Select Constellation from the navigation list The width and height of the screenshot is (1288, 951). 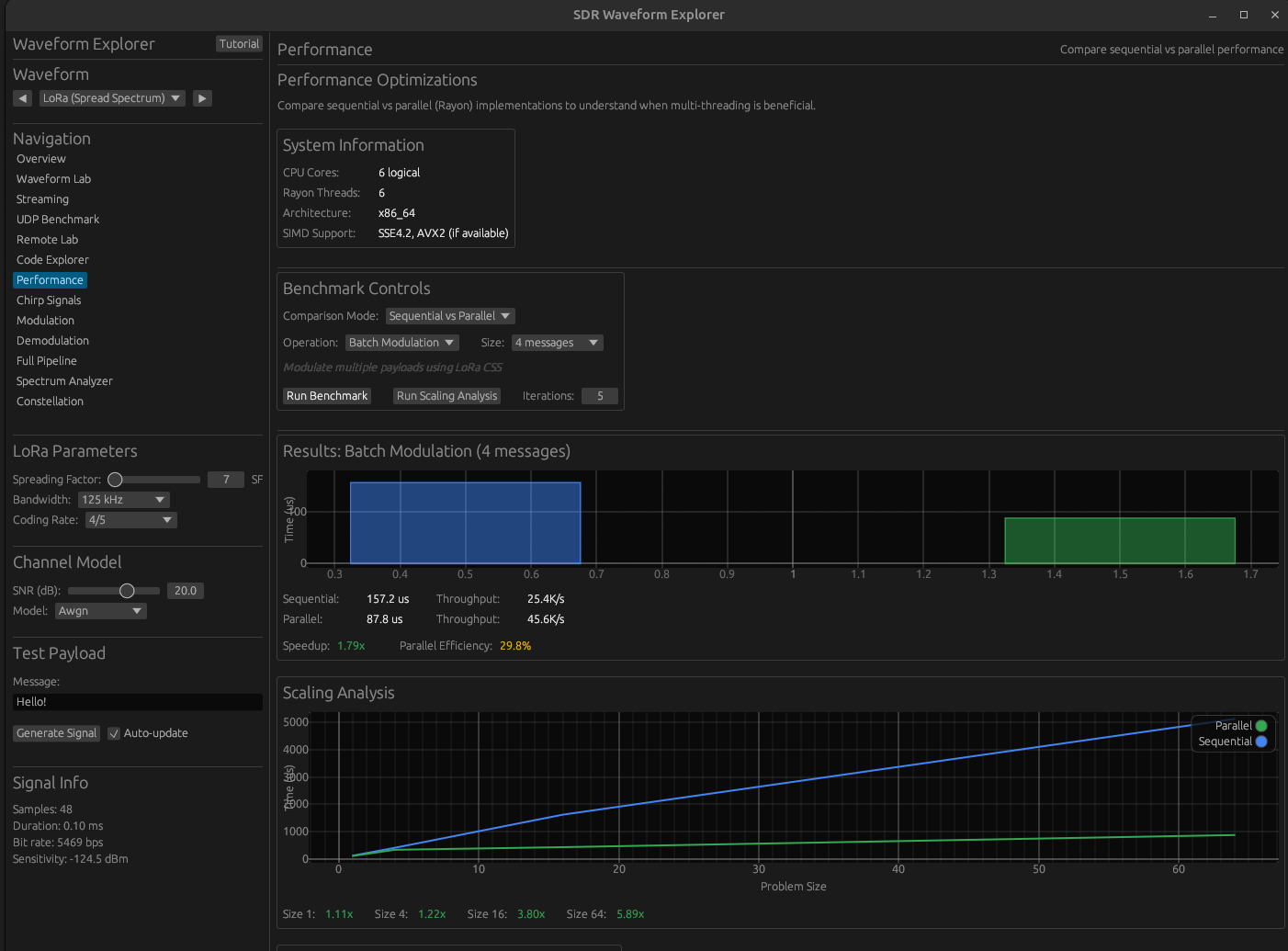coord(50,402)
